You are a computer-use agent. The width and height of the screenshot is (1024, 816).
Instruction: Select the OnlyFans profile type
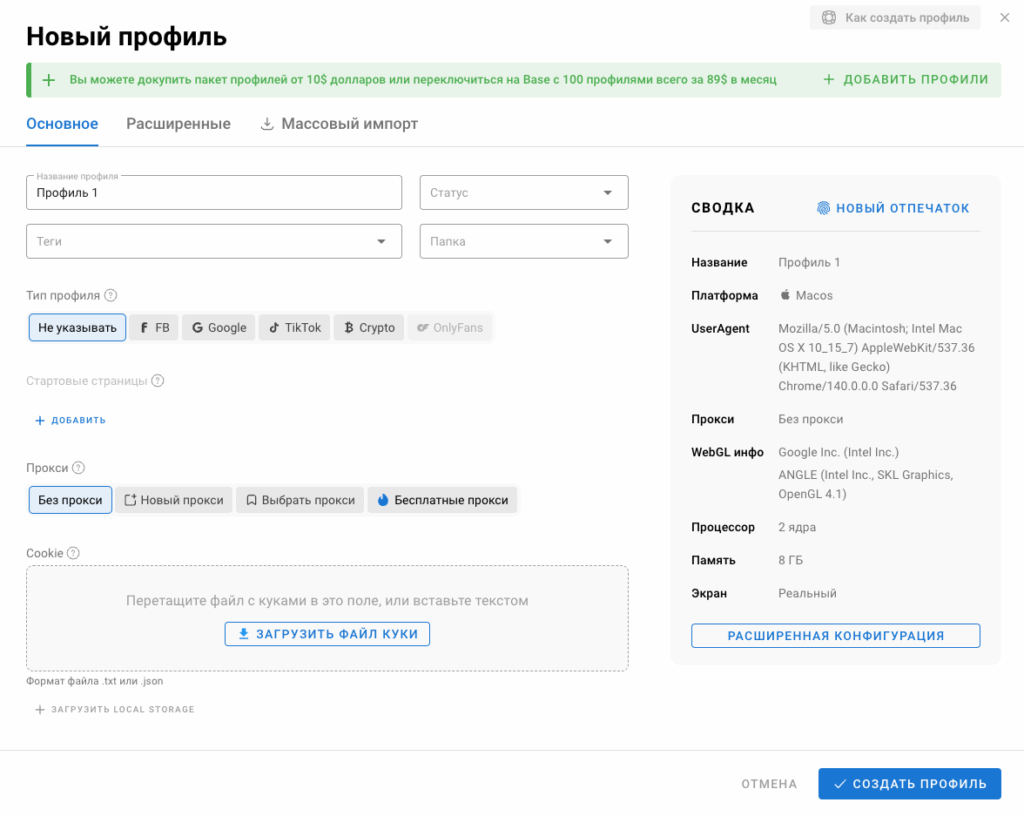(x=449, y=328)
